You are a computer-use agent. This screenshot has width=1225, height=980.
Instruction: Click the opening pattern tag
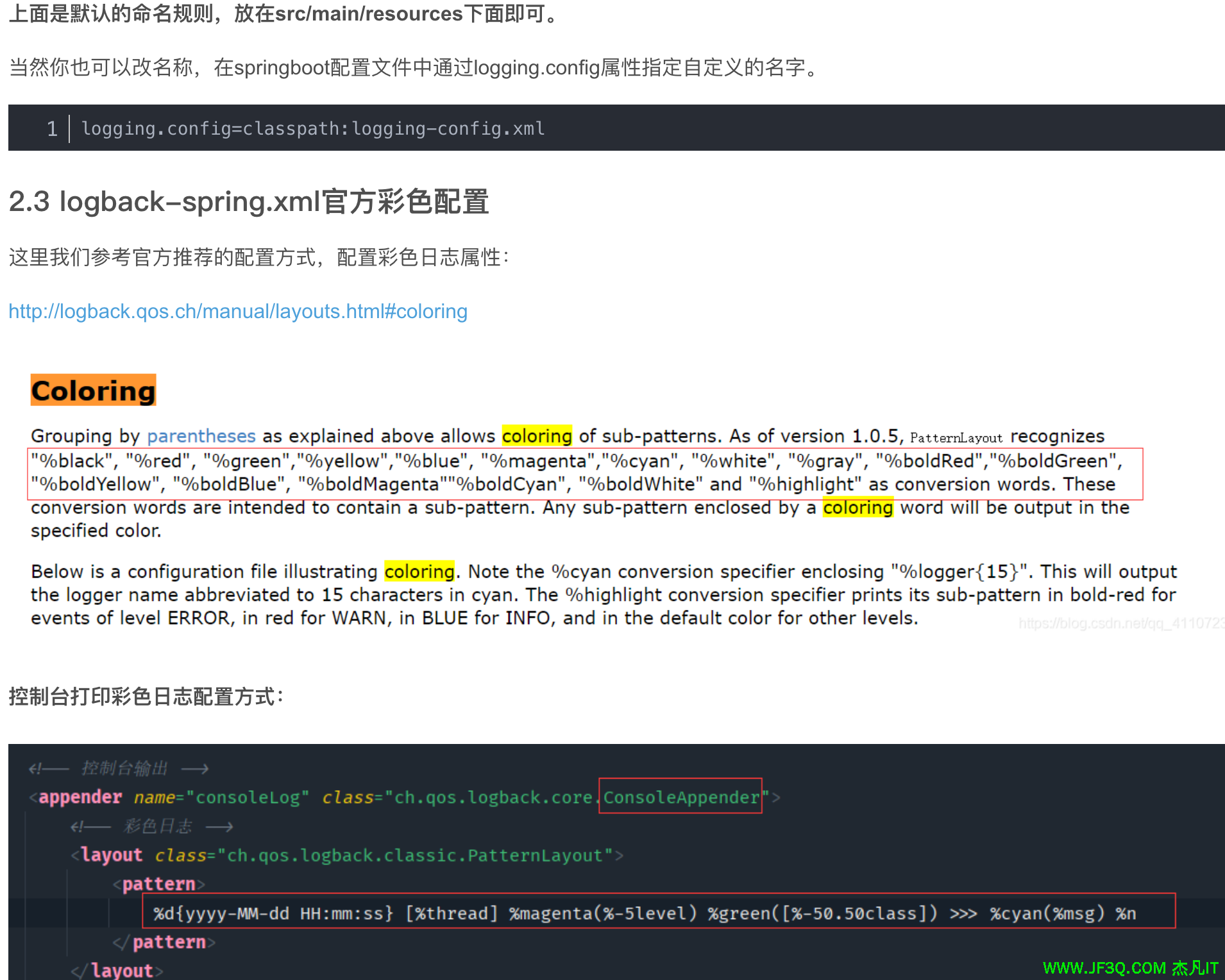[x=158, y=884]
